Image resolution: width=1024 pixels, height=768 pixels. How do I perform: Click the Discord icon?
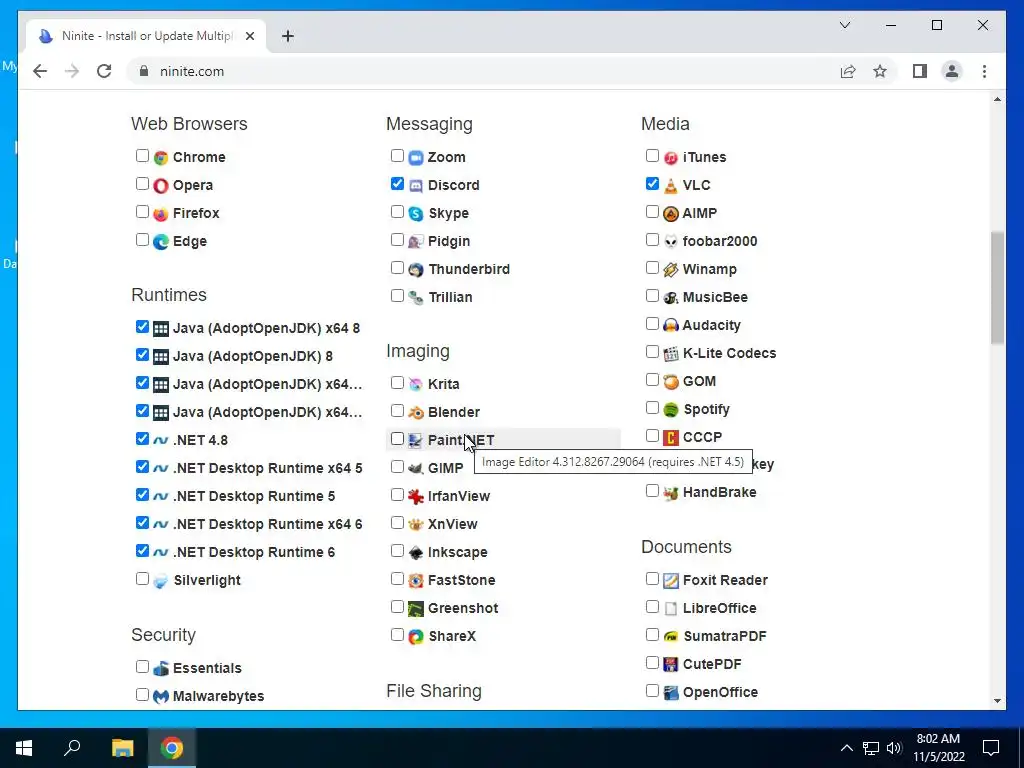416,185
